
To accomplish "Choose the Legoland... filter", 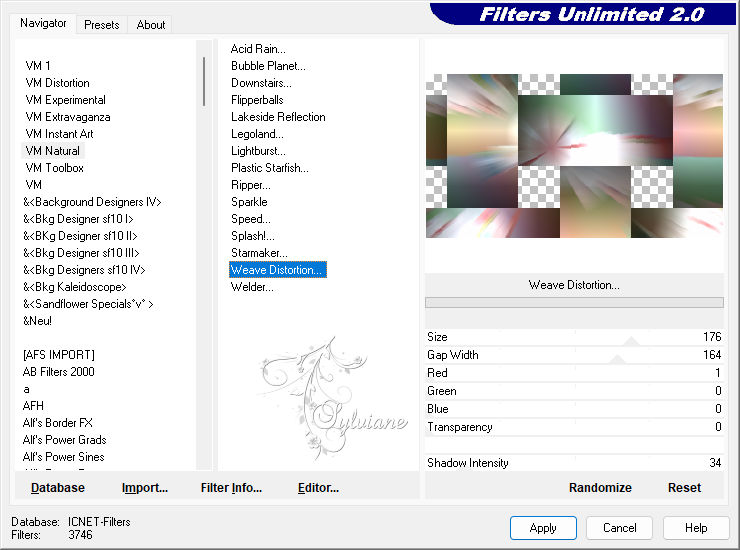I will (257, 134).
